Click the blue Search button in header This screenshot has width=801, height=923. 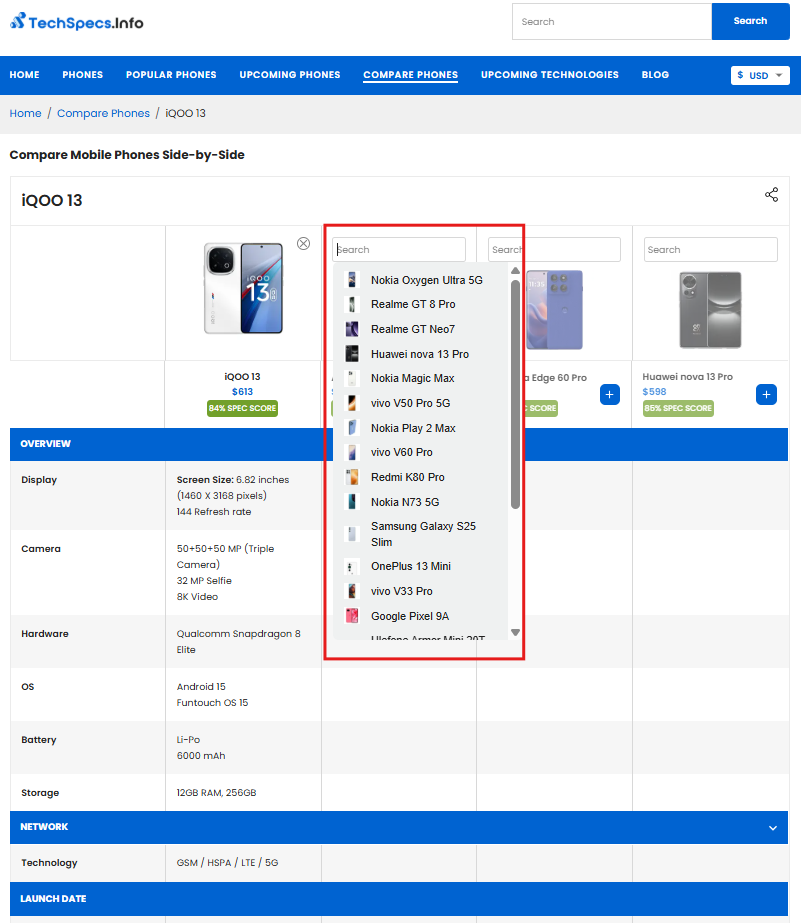pyautogui.click(x=750, y=21)
